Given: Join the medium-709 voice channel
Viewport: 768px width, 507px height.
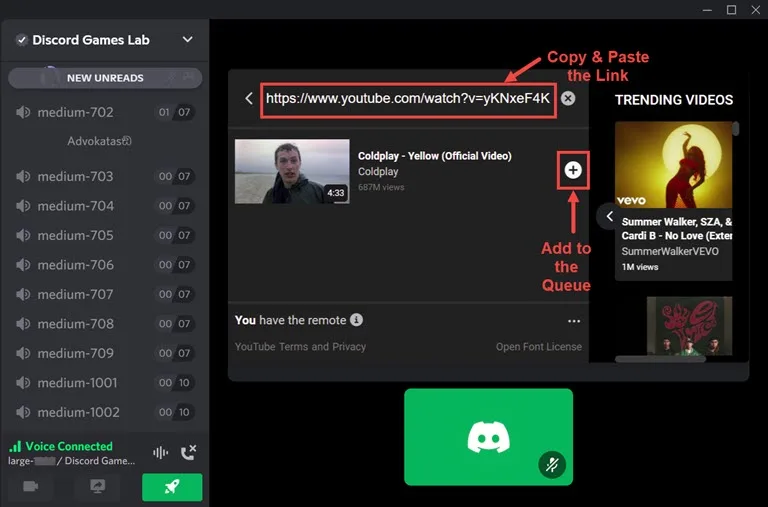Looking at the screenshot, I should [x=105, y=353].
